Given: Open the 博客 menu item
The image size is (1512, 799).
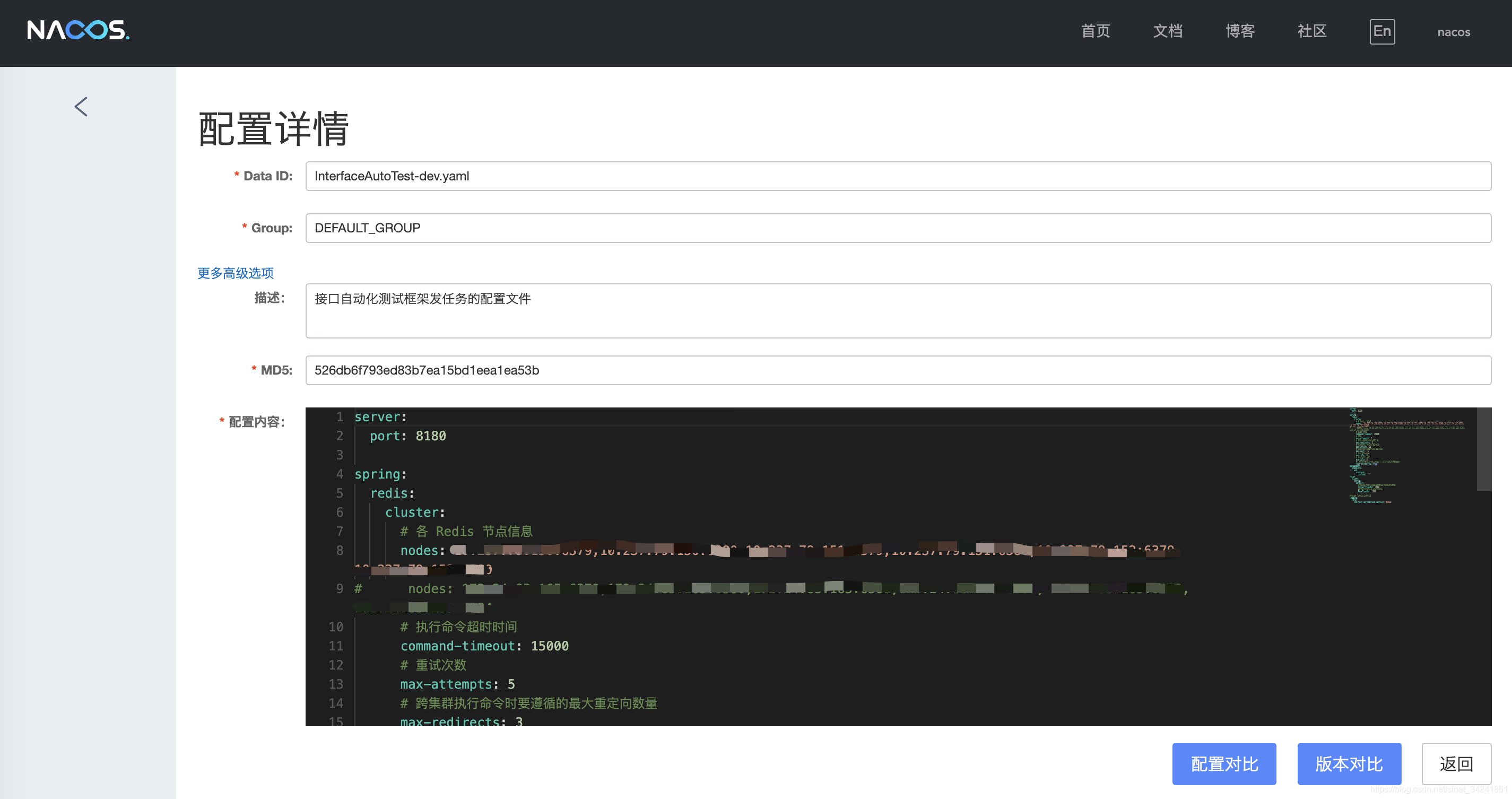Looking at the screenshot, I should 1240,32.
